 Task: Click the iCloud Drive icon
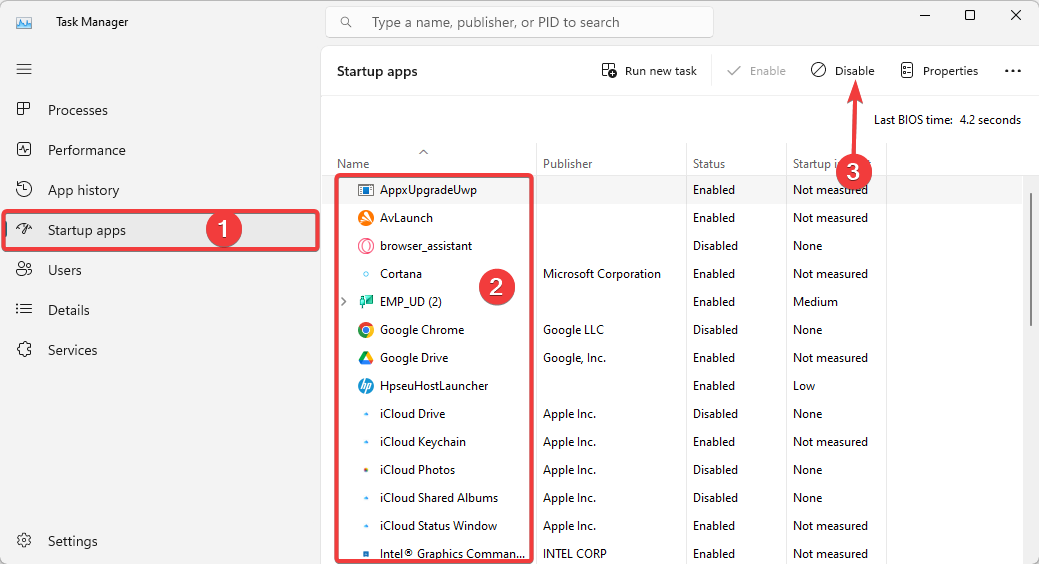(366, 414)
